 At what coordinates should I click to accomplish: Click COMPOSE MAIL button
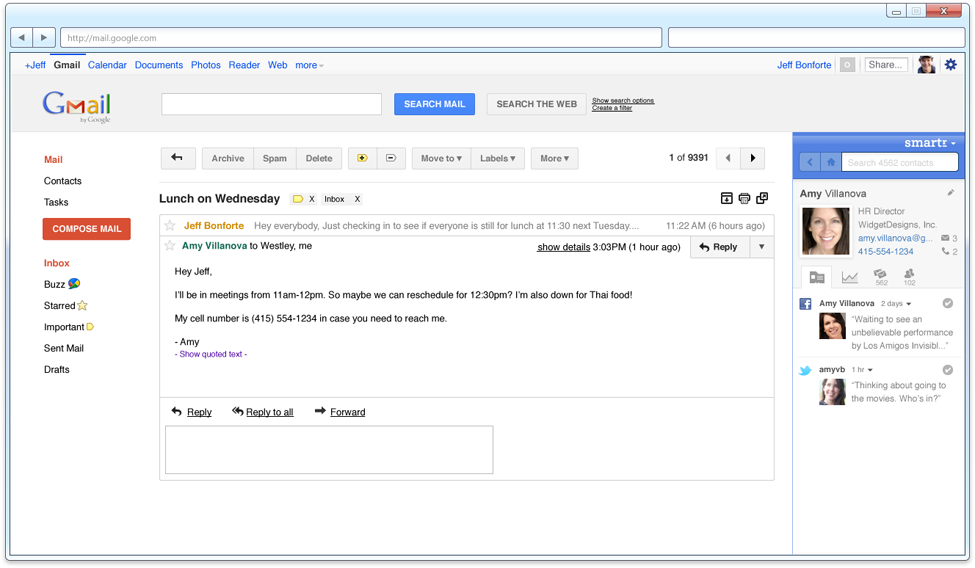click(86, 229)
